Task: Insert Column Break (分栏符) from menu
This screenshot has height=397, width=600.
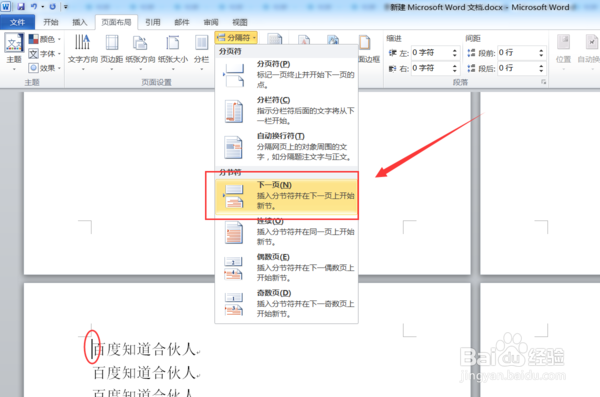Action: point(287,110)
